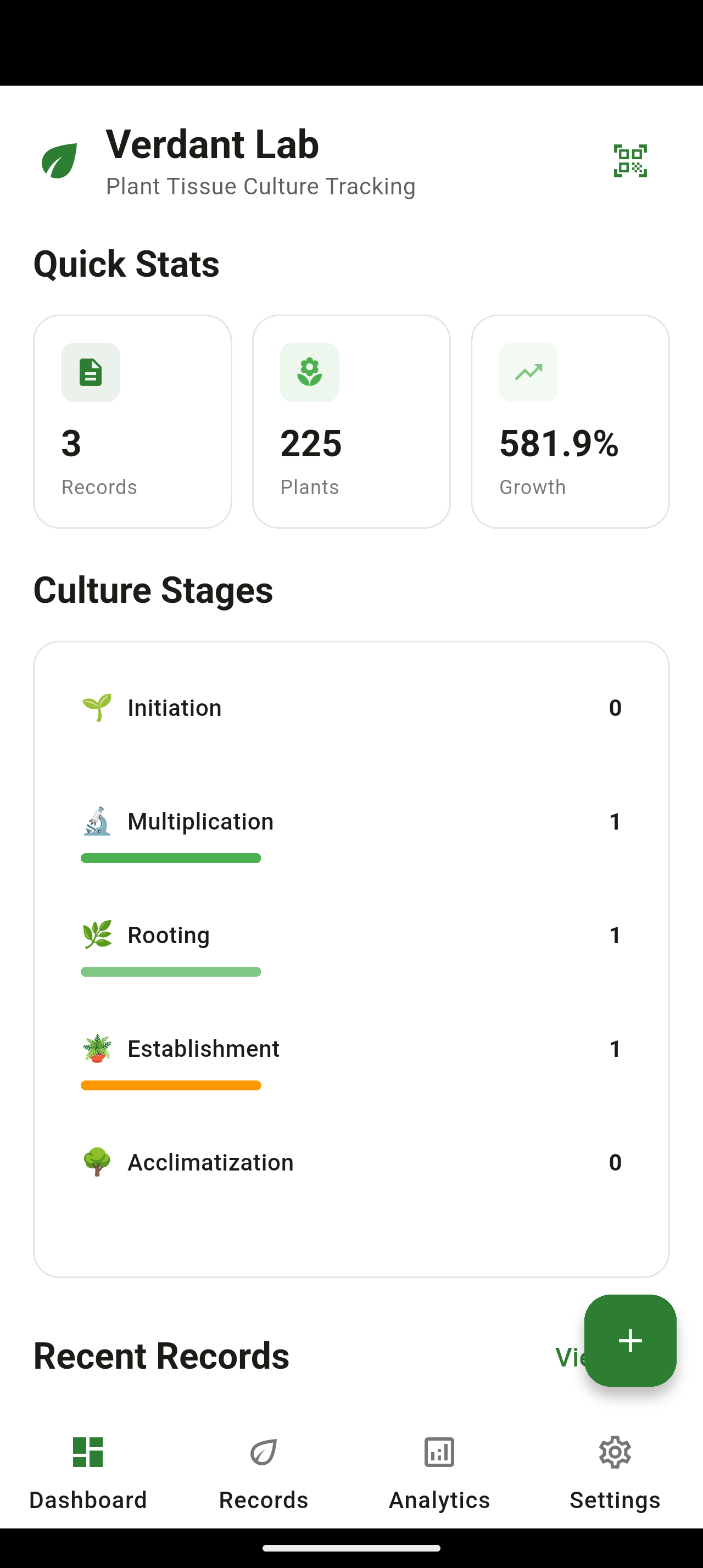Image resolution: width=703 pixels, height=1568 pixels.
Task: Click the Rooting herb icon
Action: (96, 934)
